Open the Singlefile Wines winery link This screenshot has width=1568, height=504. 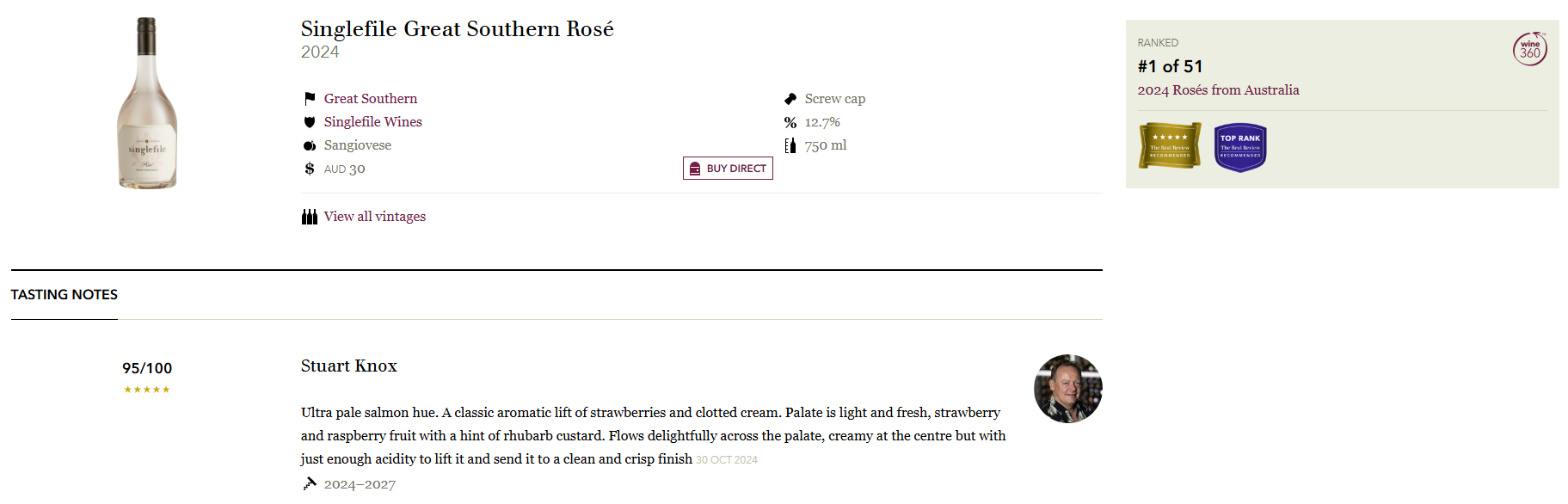373,122
